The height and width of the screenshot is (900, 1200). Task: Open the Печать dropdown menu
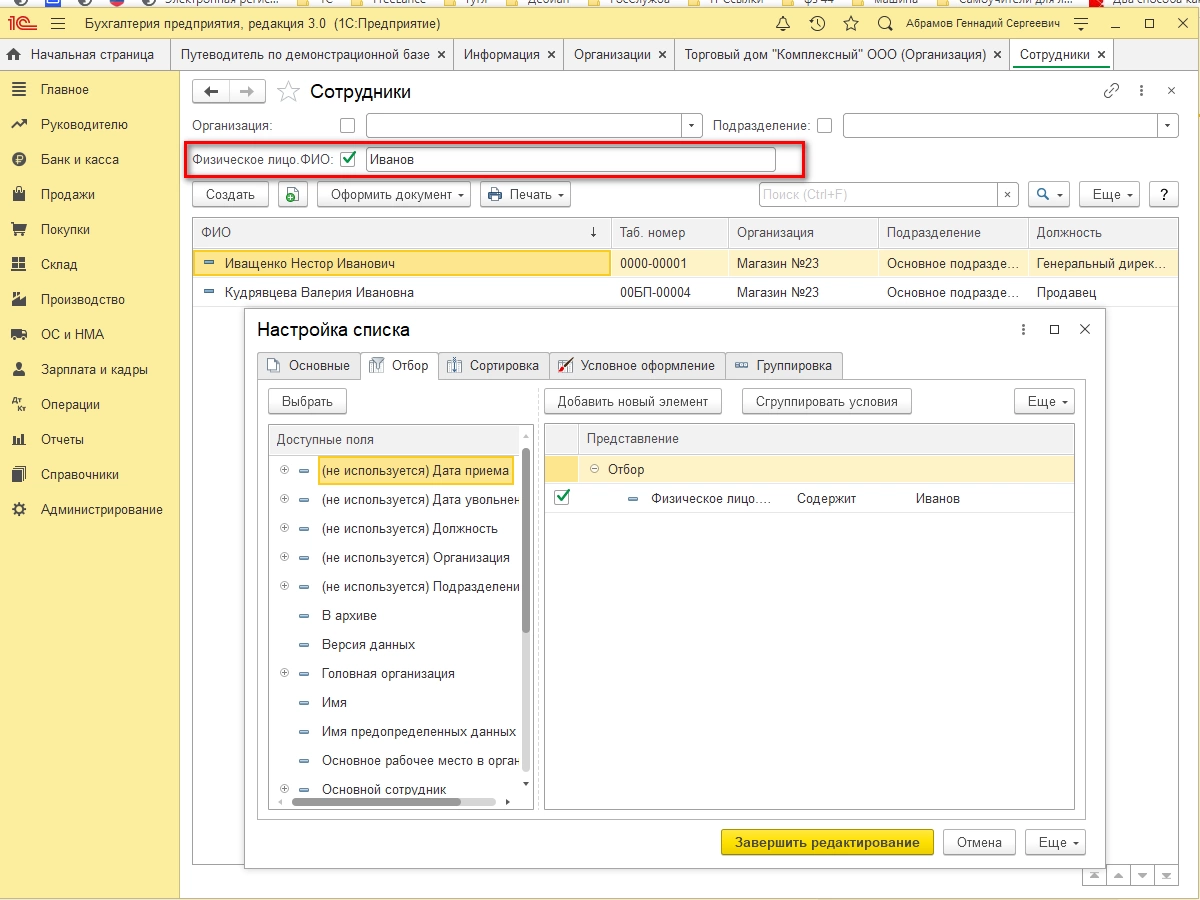(x=525, y=195)
